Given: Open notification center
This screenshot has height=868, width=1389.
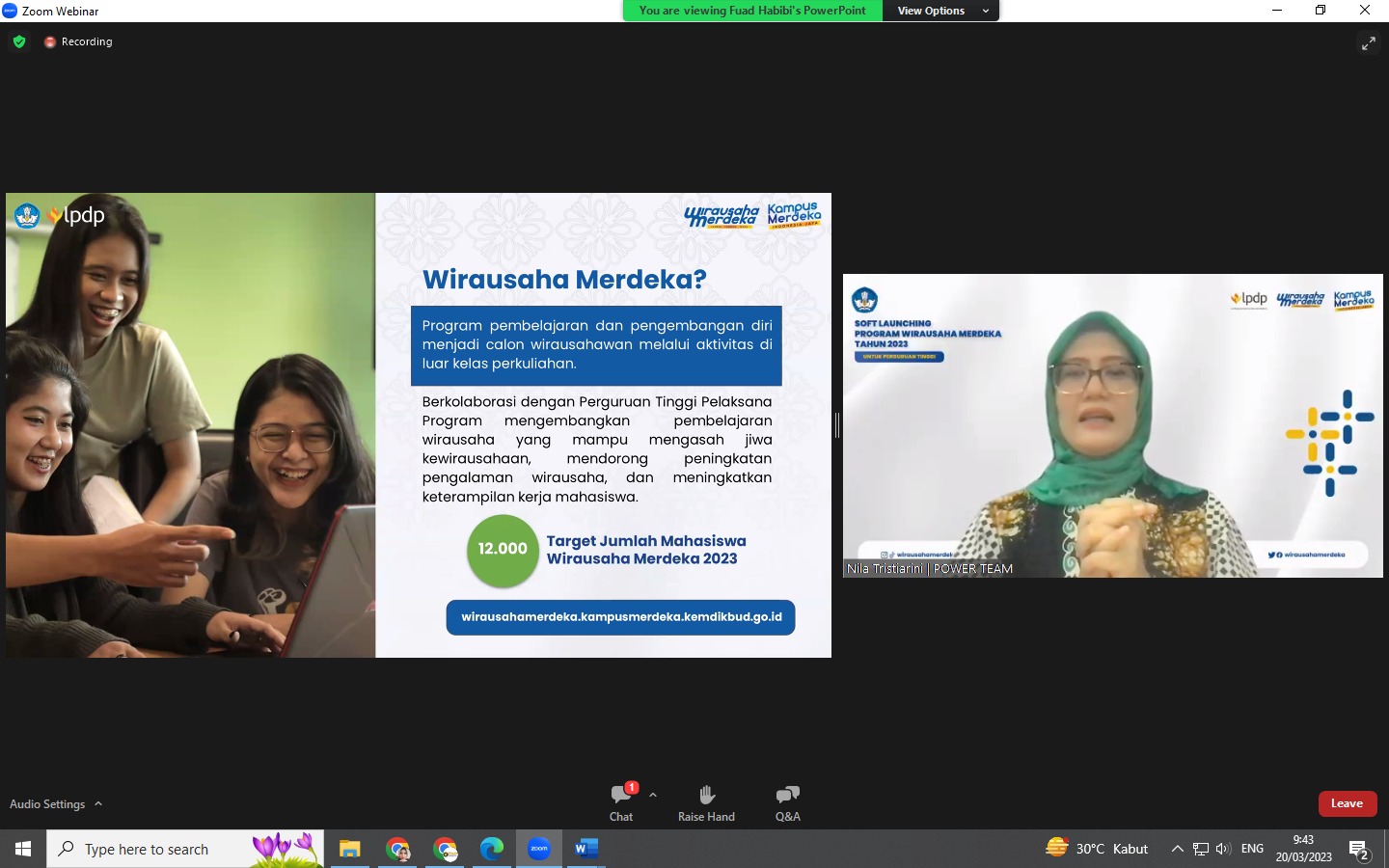Looking at the screenshot, I should [x=1360, y=850].
